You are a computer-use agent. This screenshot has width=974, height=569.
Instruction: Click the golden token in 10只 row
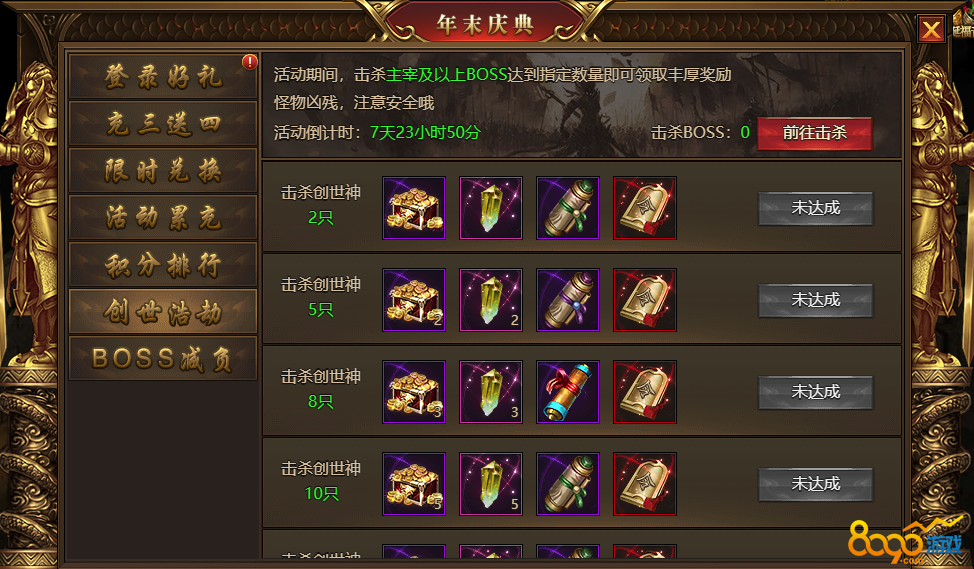pos(645,484)
